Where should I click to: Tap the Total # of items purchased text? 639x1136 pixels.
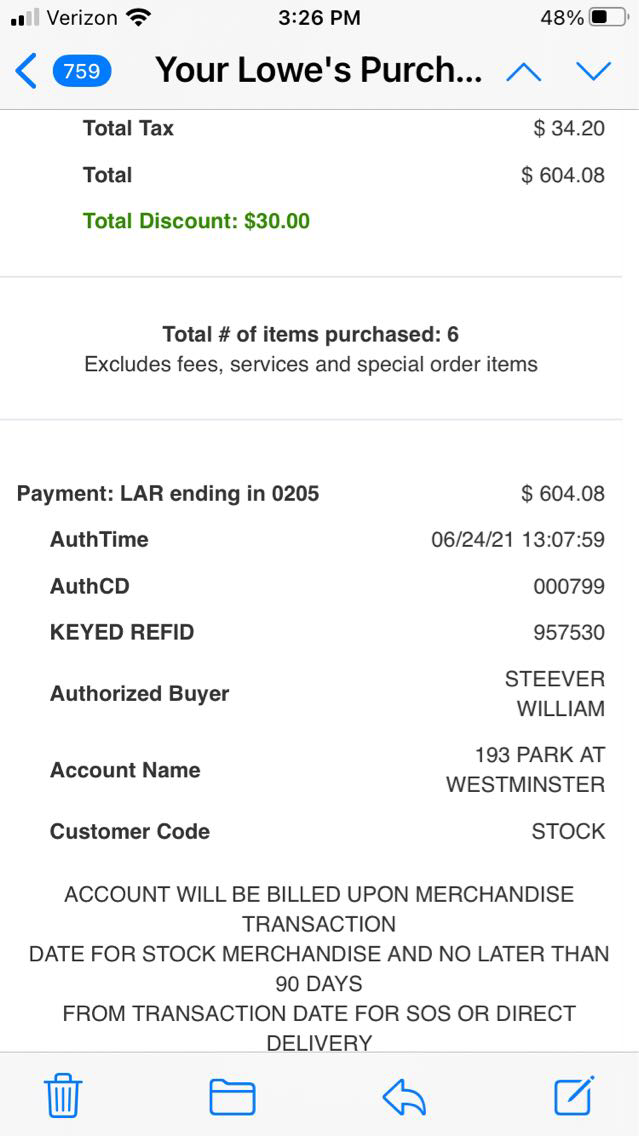[x=311, y=334]
